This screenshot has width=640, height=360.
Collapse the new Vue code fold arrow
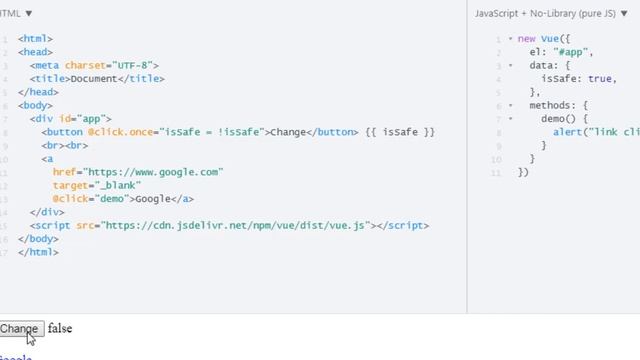[x=510, y=39]
